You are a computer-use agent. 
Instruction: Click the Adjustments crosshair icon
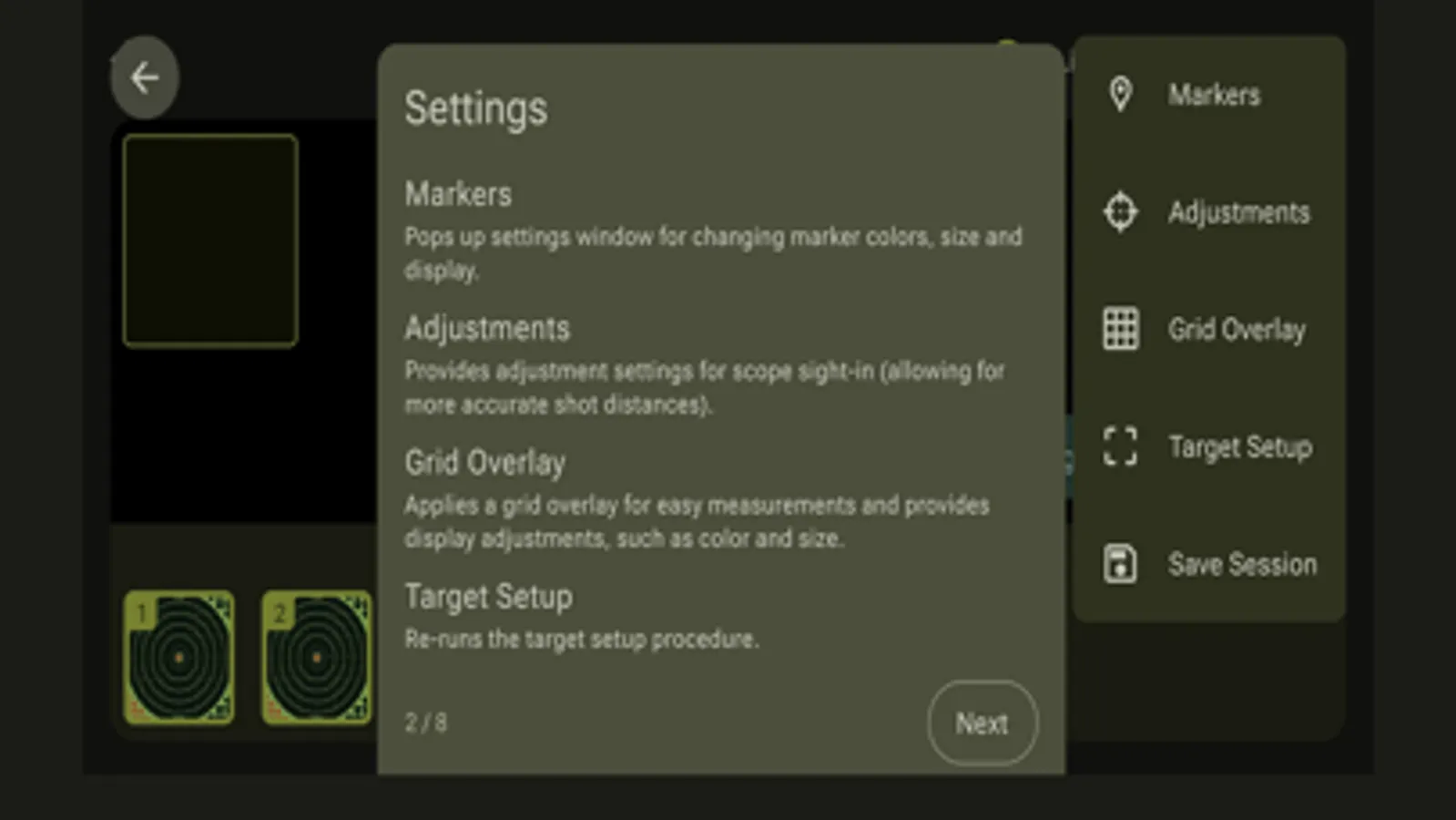coord(1120,211)
